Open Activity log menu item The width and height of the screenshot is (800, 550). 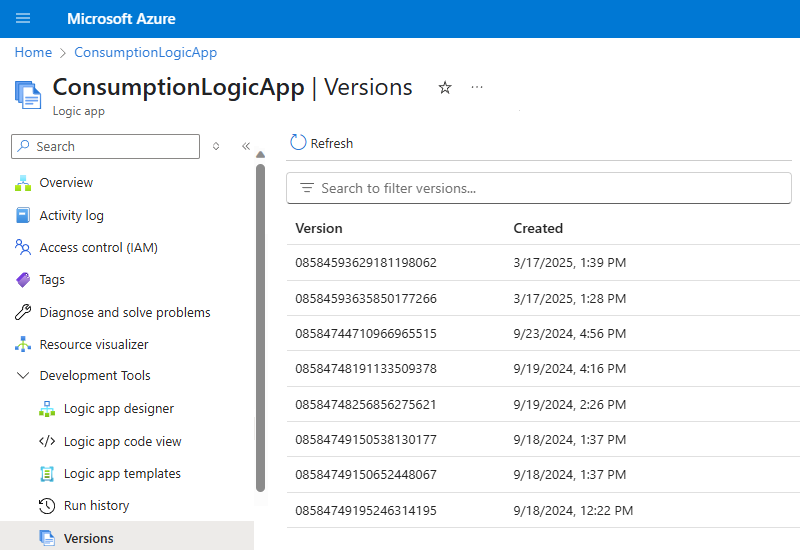pos(71,216)
